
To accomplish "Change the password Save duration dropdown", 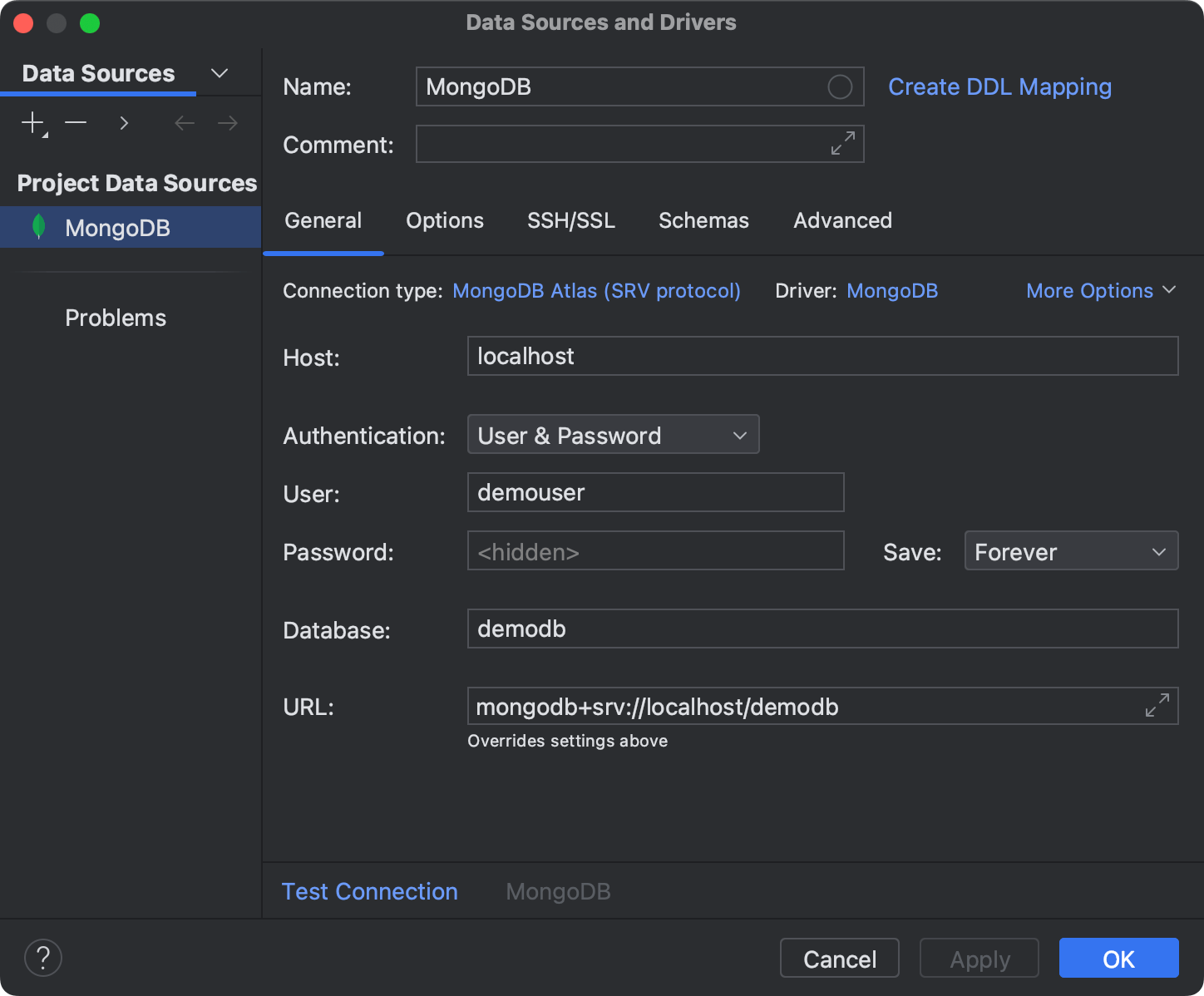I will 1071,550.
